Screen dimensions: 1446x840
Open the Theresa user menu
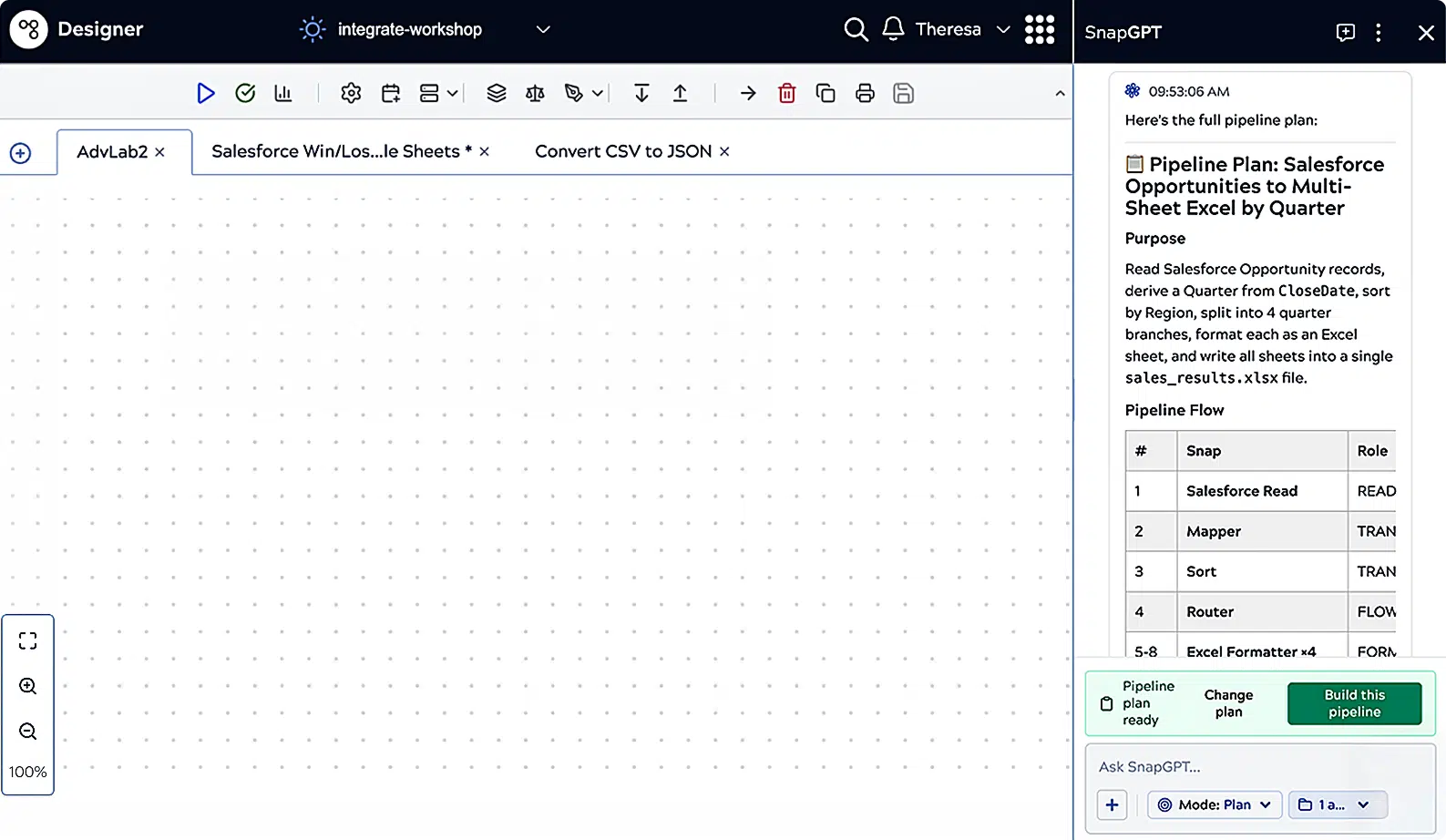[962, 29]
